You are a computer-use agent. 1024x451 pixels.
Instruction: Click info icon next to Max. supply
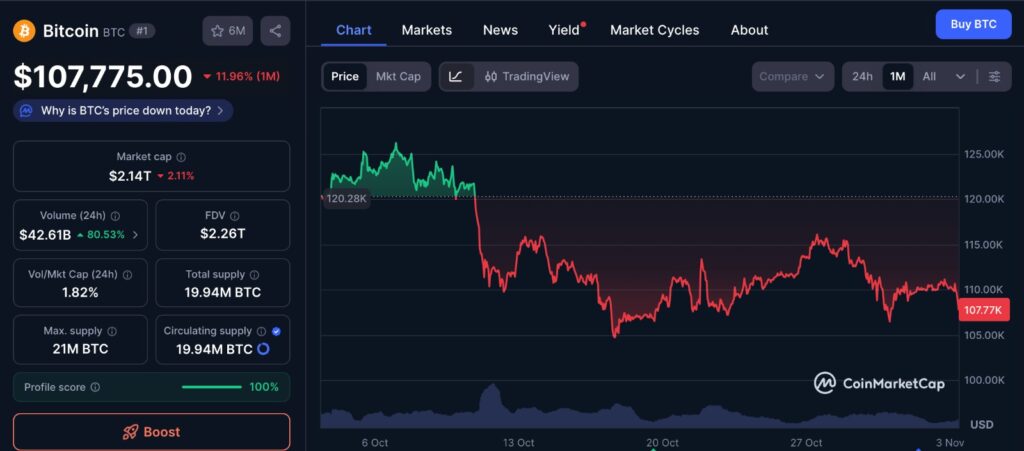(112, 332)
